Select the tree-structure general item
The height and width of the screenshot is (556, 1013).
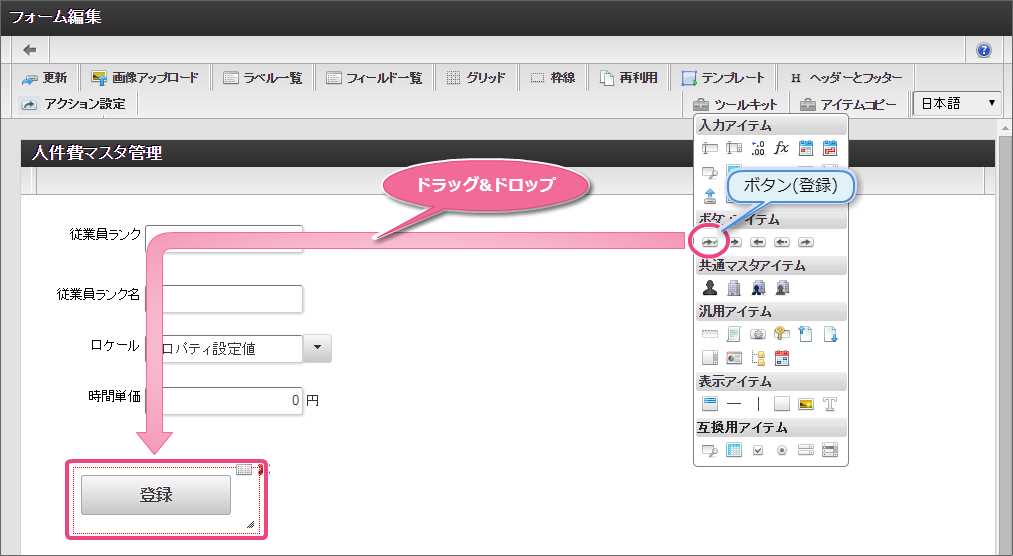(x=758, y=358)
